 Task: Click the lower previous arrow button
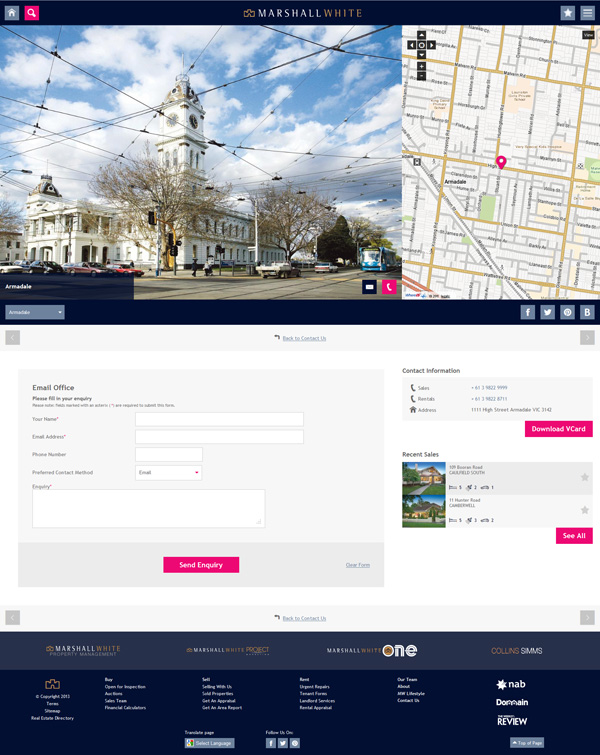coord(13,617)
